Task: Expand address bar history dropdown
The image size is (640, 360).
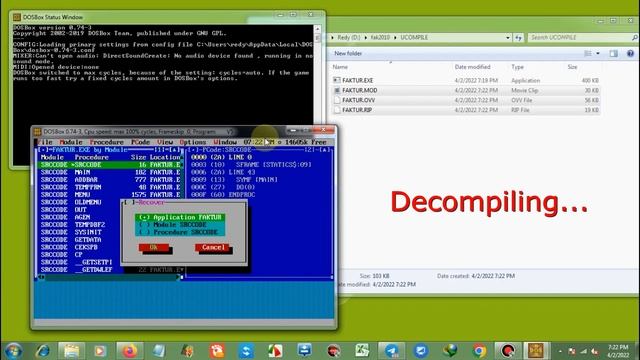Action: pos(508,38)
